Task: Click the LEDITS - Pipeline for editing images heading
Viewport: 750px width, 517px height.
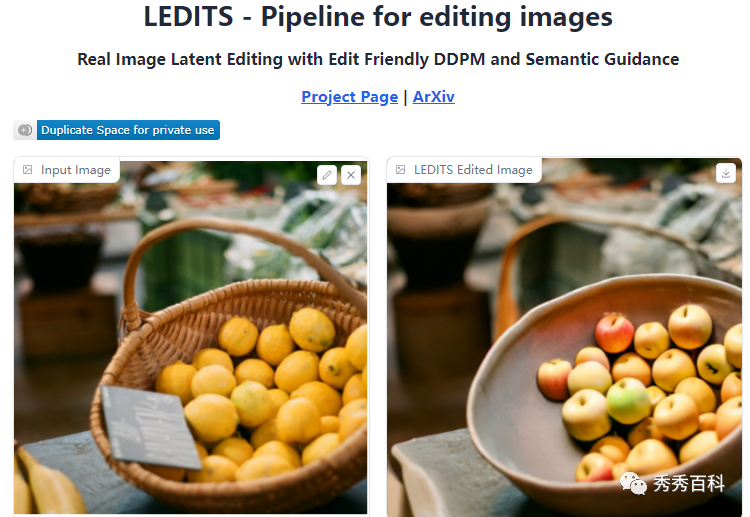Action: [378, 17]
